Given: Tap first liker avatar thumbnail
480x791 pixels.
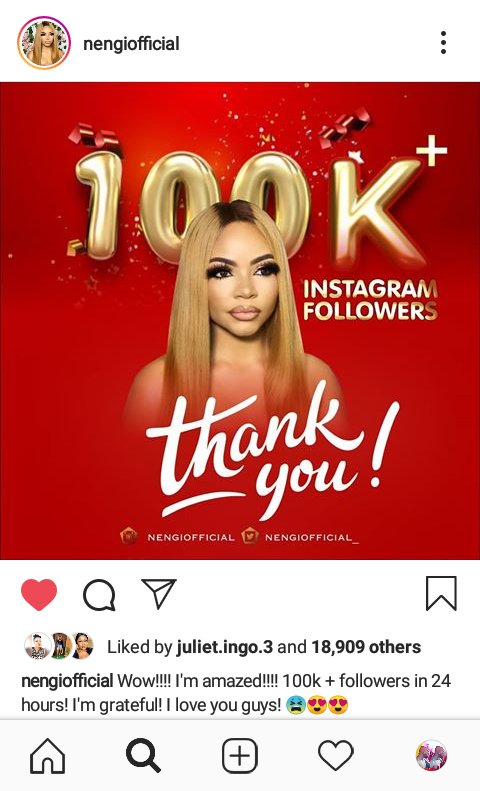Looking at the screenshot, I should click(37, 646).
